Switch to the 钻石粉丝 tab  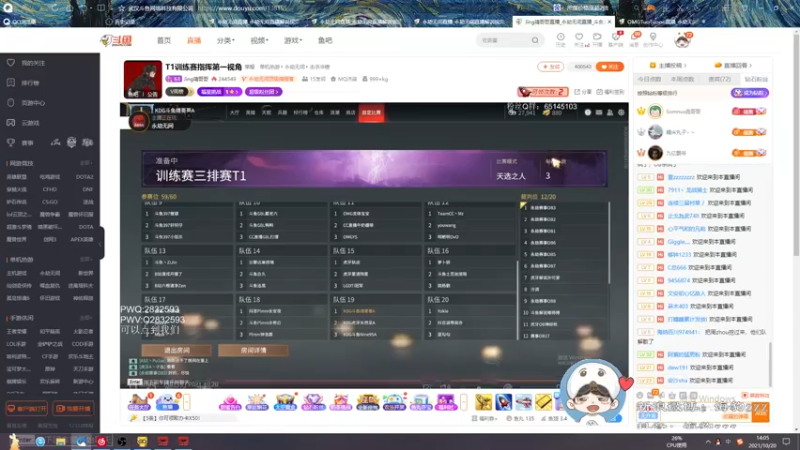click(756, 79)
